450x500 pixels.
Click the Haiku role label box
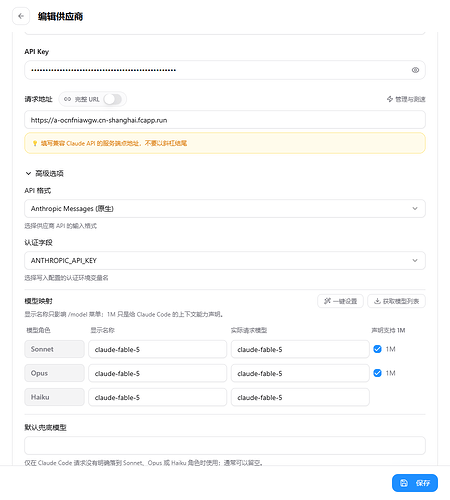(x=54, y=397)
